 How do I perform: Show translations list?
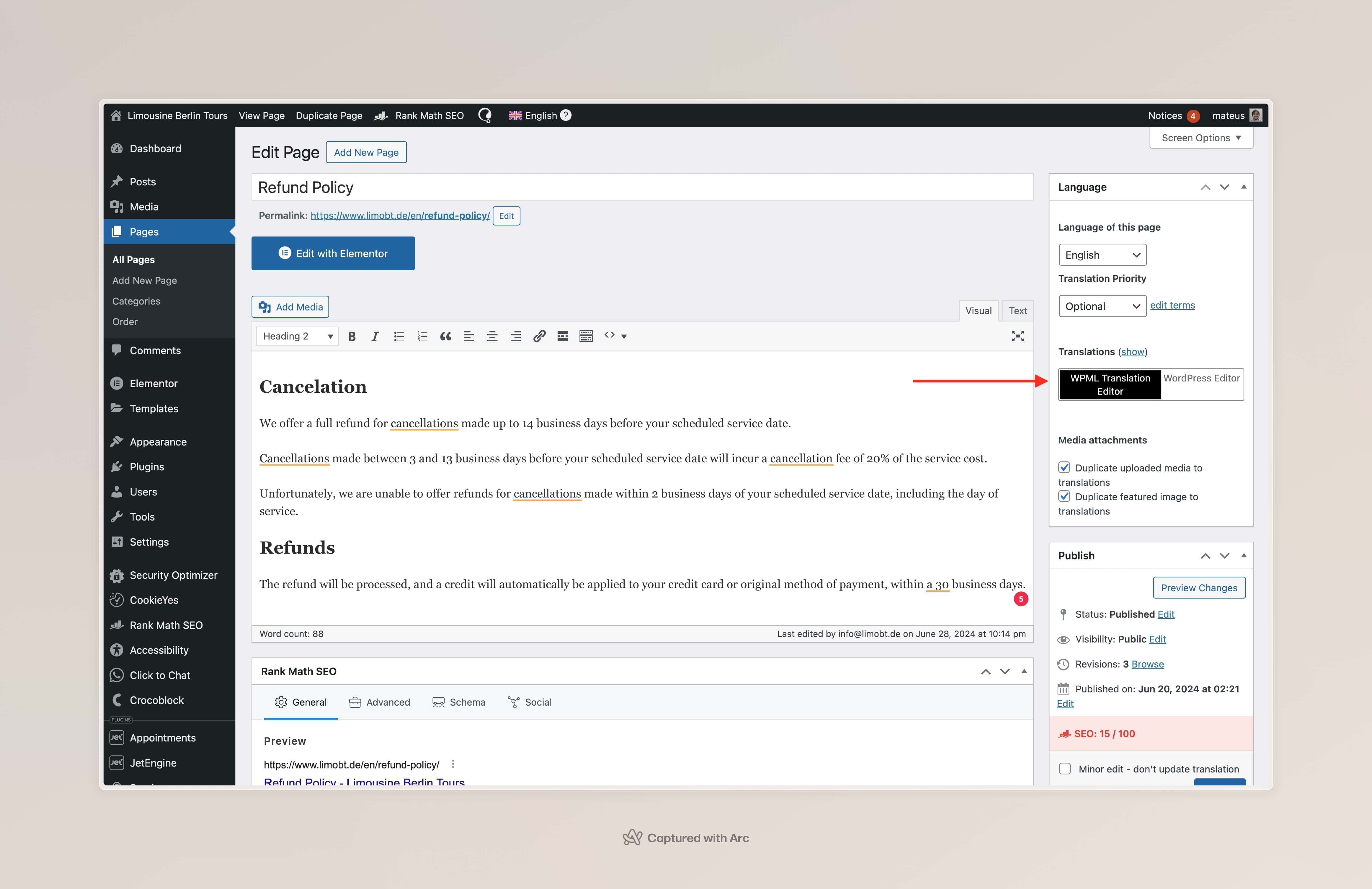(x=1132, y=352)
